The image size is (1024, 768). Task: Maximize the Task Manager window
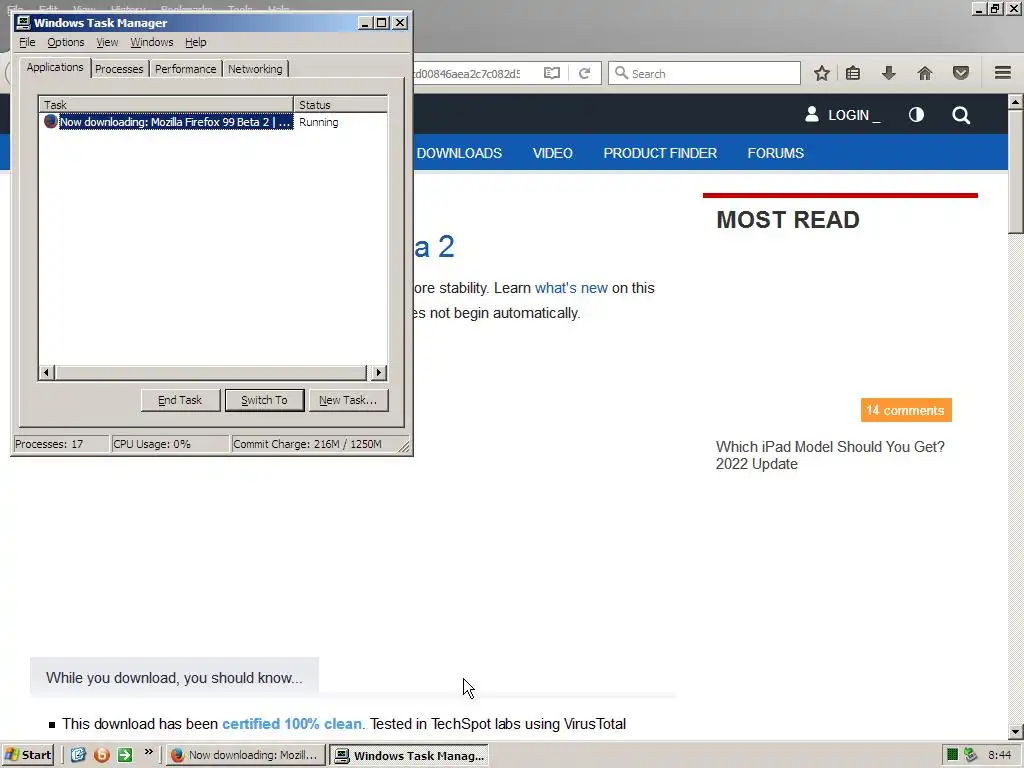click(x=382, y=23)
